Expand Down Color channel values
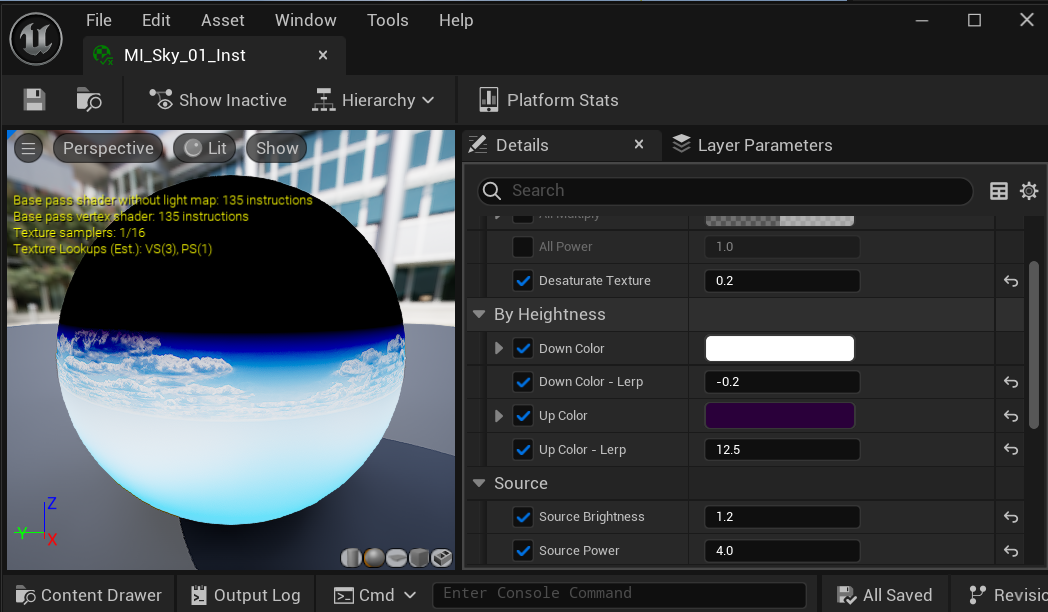This screenshot has height=612, width=1048. click(x=499, y=348)
